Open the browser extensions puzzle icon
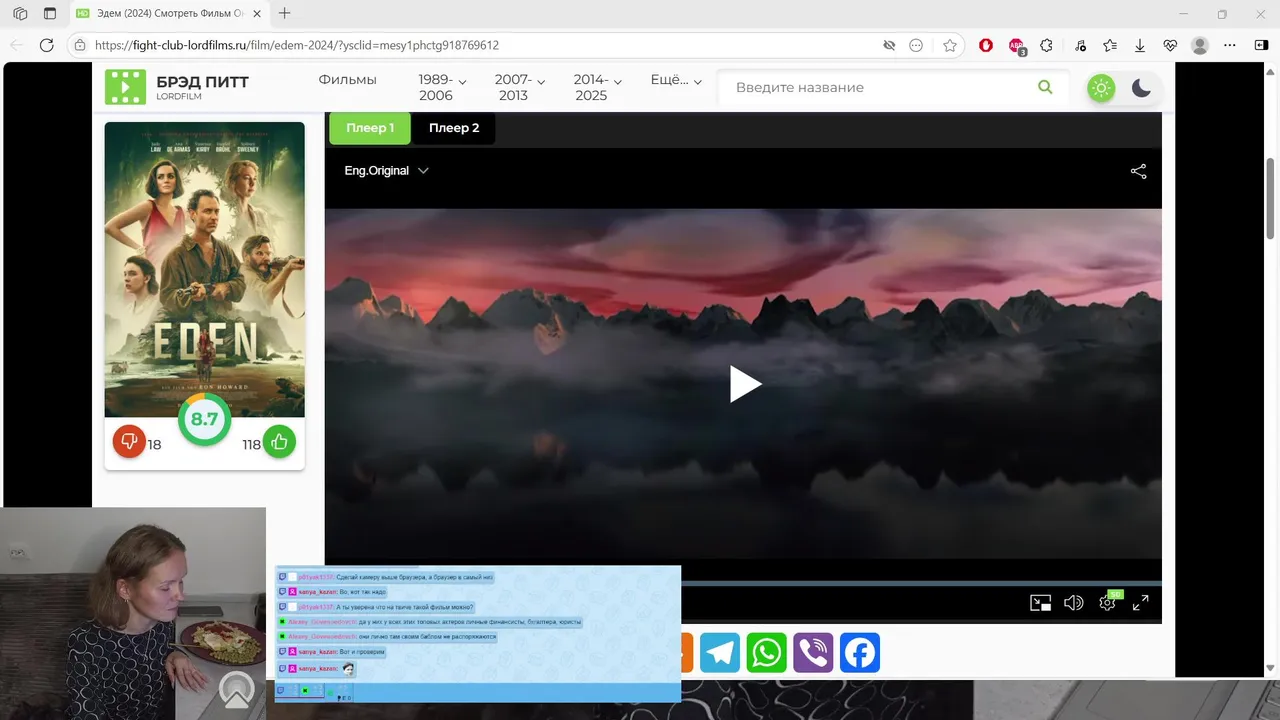This screenshot has height=720, width=1280. [1047, 45]
